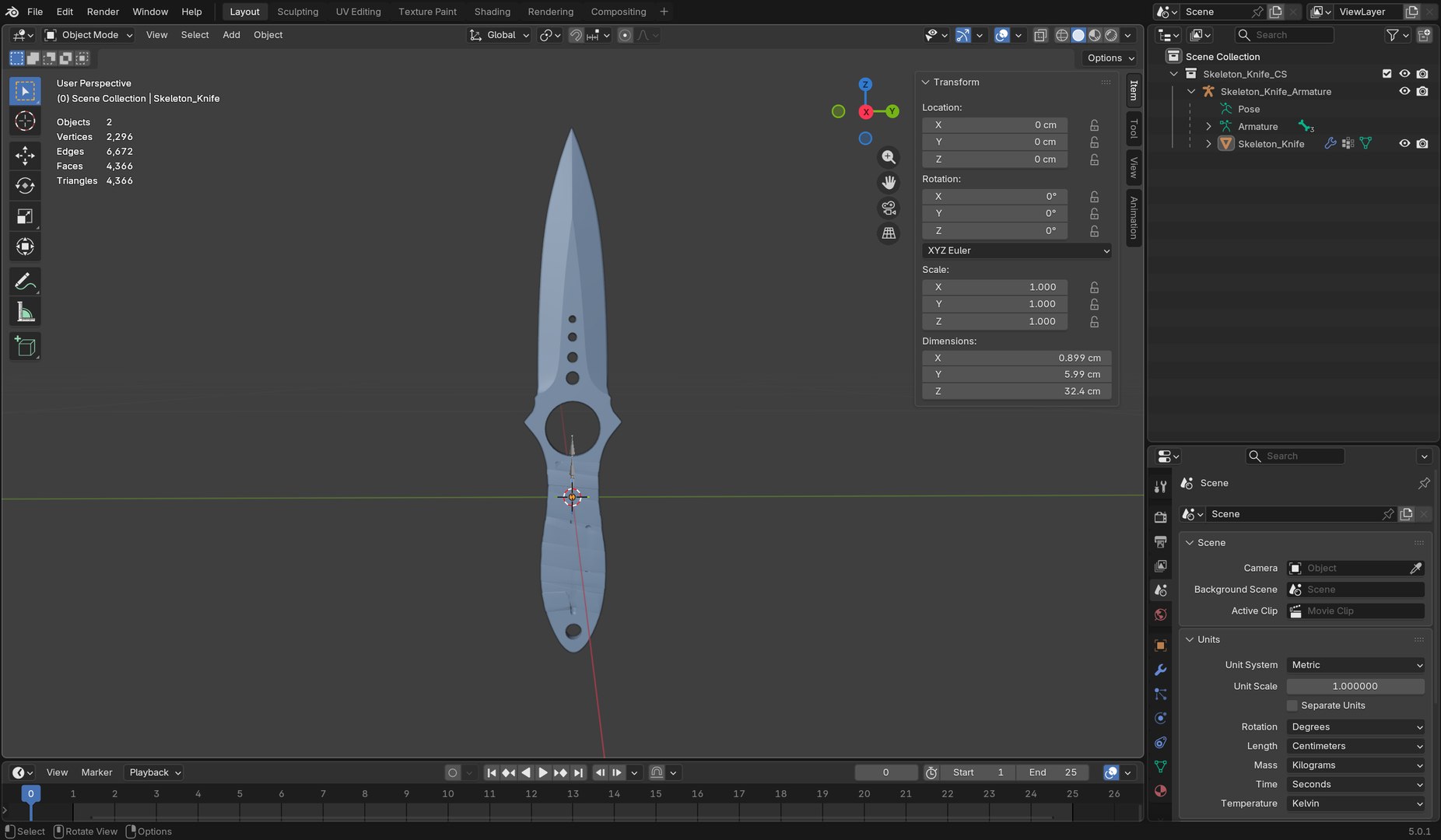Viewport: 1441px width, 840px height.
Task: Click the viewport zoom magnifier icon
Action: [x=889, y=157]
